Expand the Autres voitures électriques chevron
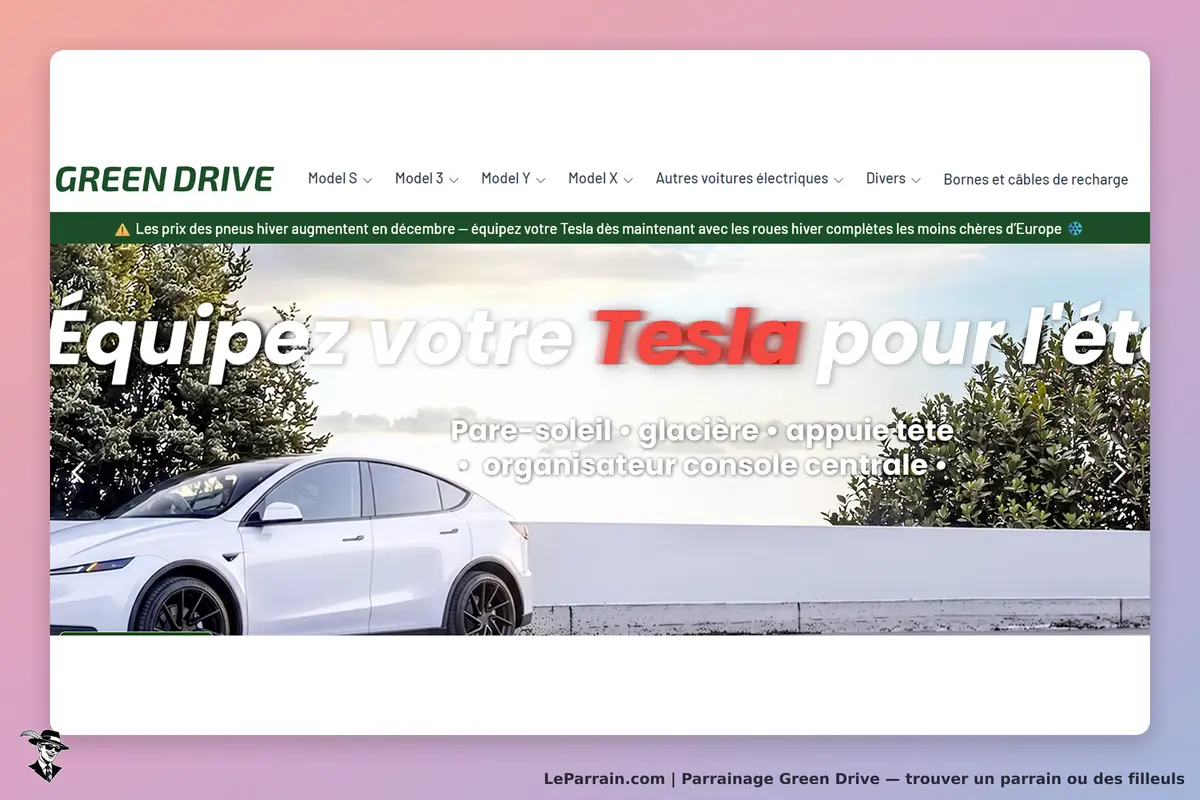The width and height of the screenshot is (1200, 800). click(839, 180)
